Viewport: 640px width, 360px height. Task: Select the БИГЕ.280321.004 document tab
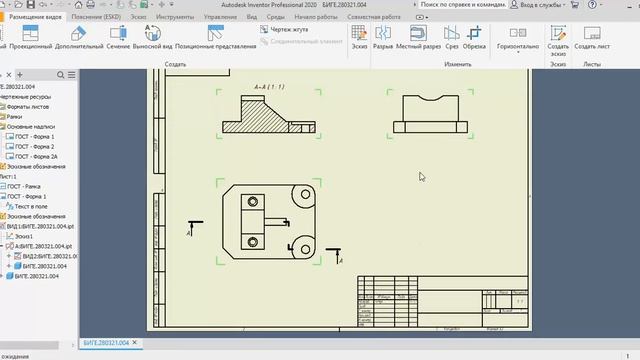(x=106, y=343)
